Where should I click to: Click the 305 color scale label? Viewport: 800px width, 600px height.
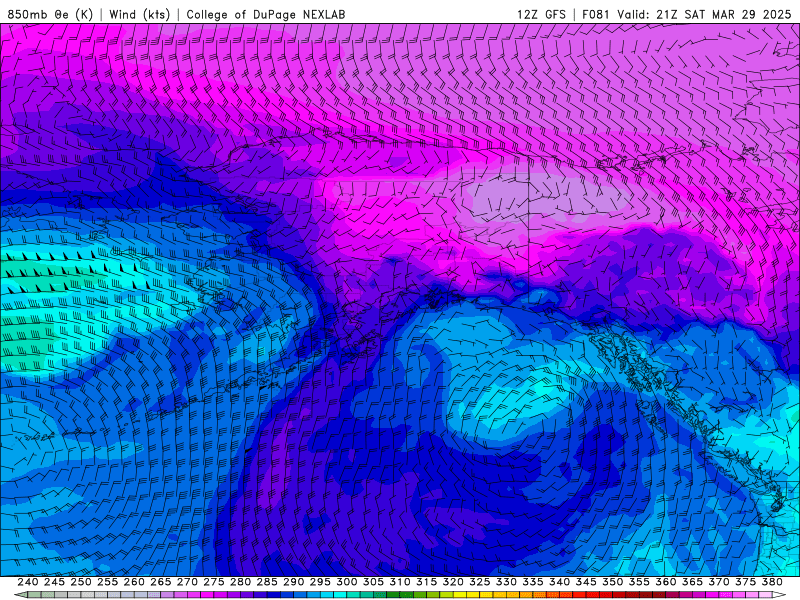[x=373, y=582]
